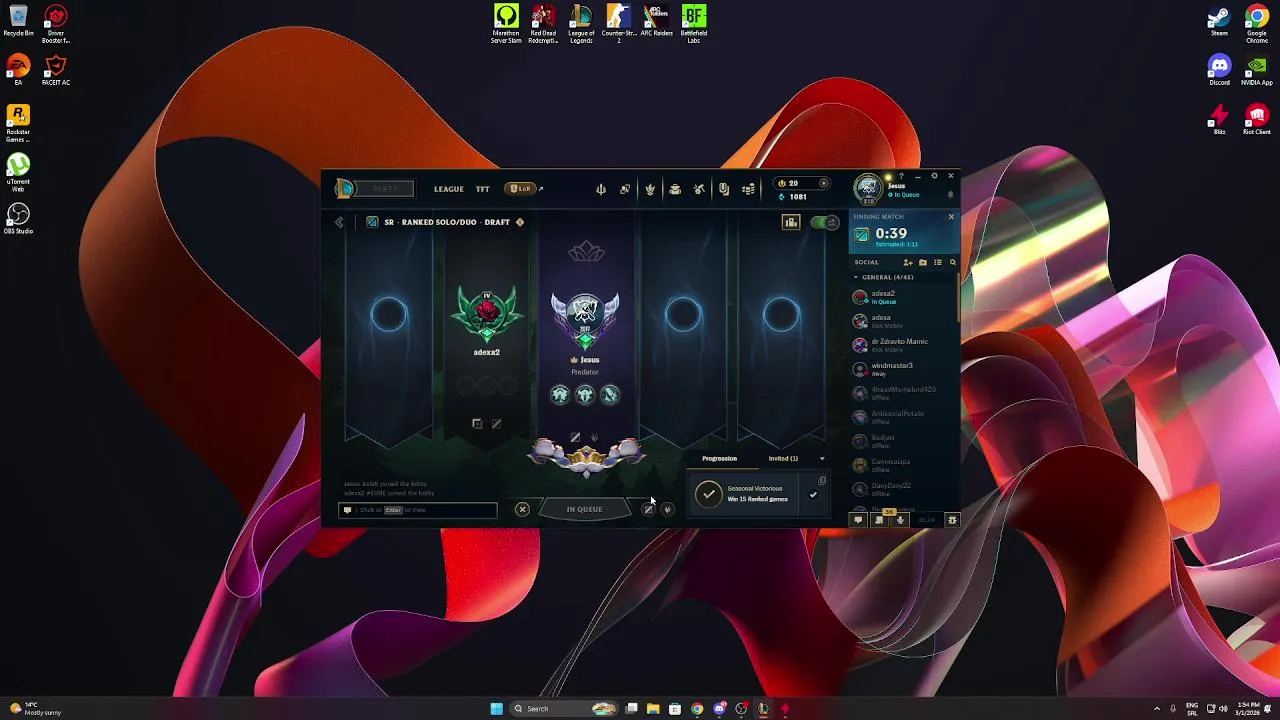Open OBS Studio desktop shortcut
The image size is (1280, 720).
[x=18, y=219]
